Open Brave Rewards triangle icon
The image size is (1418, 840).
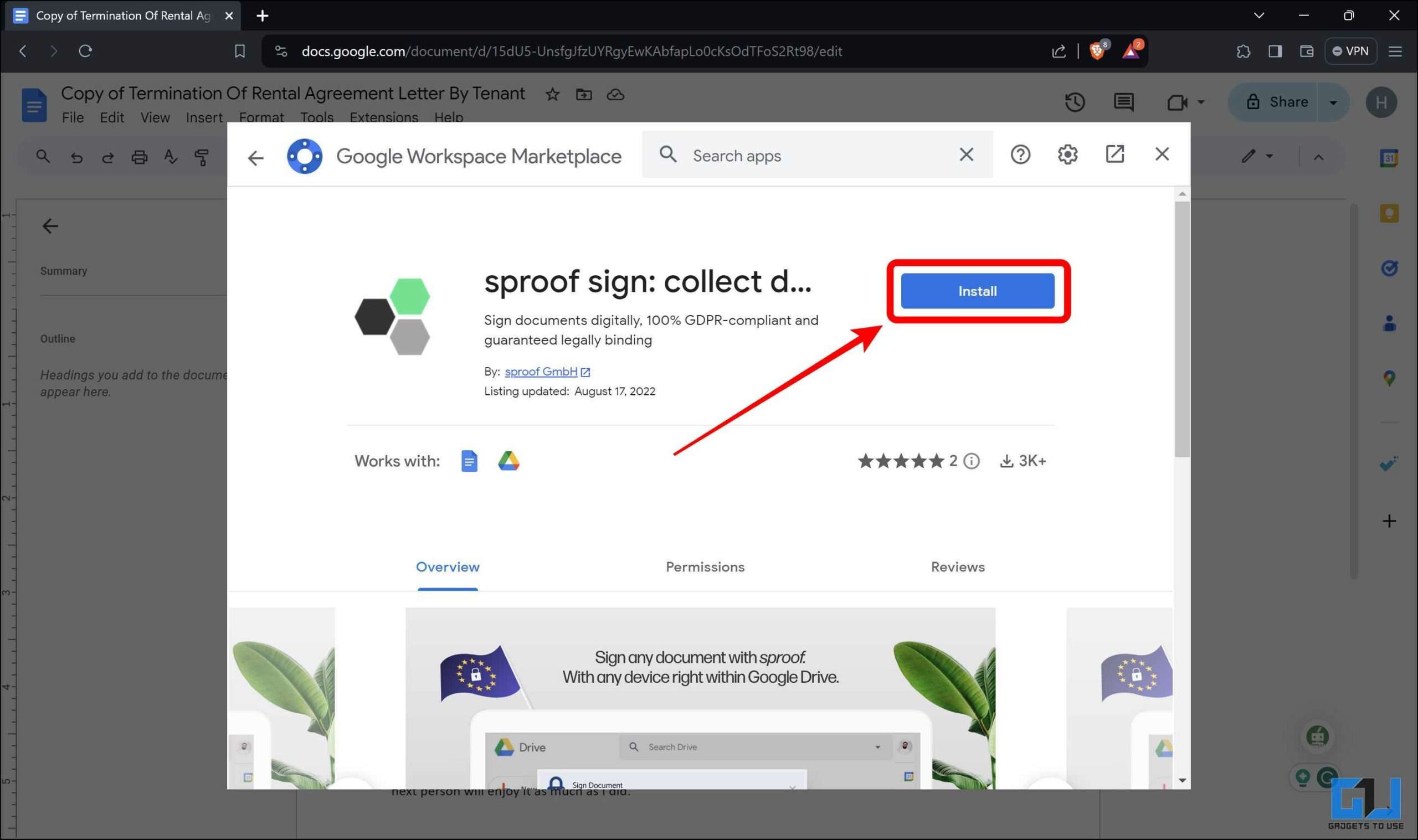(x=1130, y=51)
